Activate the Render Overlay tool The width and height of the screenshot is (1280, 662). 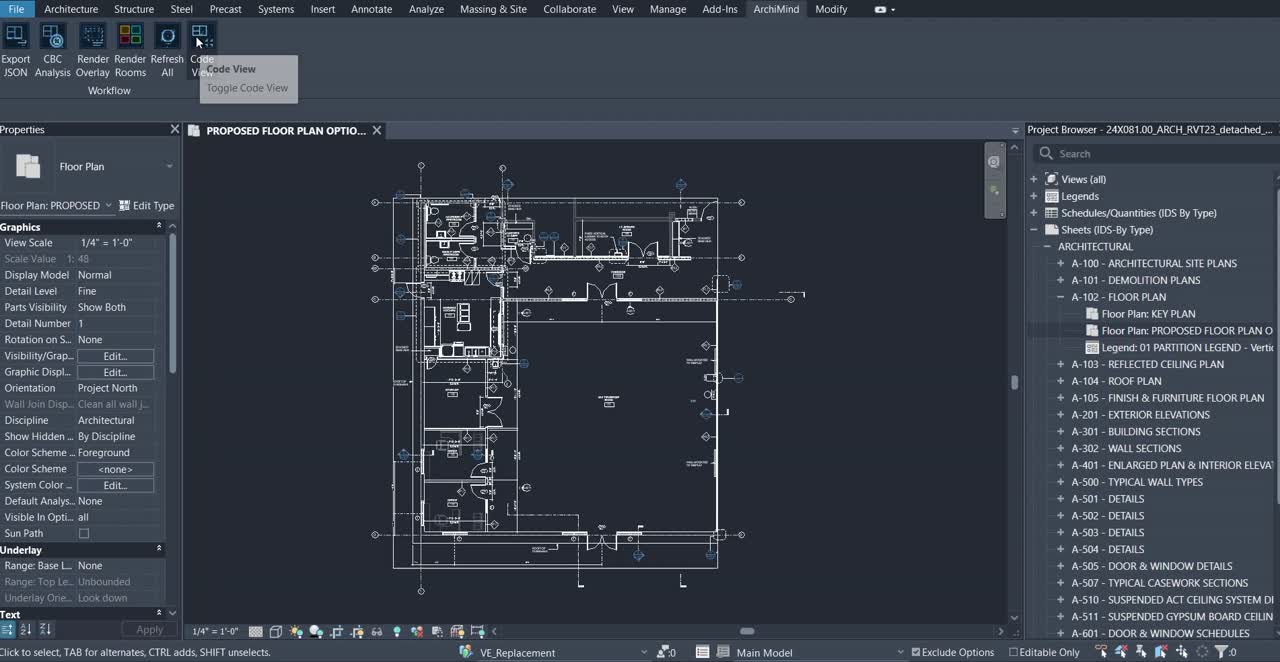click(93, 50)
